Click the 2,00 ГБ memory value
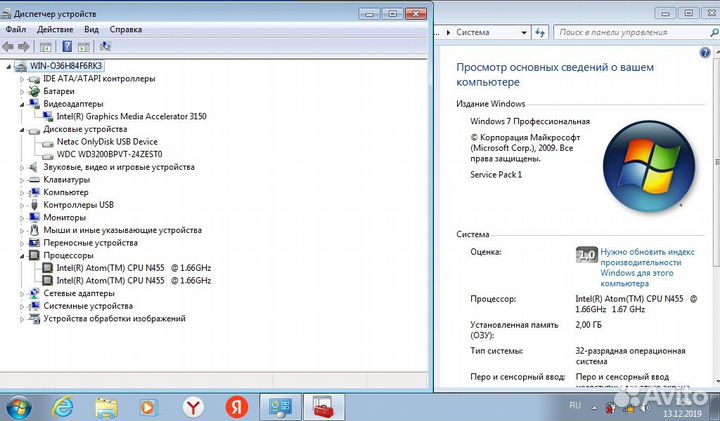This screenshot has height=421, width=720. pos(588,325)
